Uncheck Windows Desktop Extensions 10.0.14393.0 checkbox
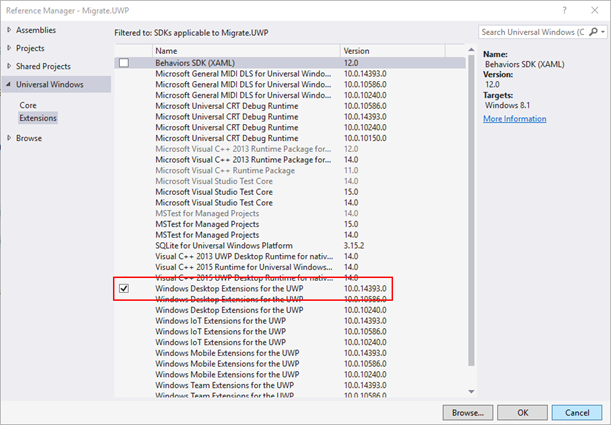Image resolution: width=611 pixels, height=425 pixels. (x=124, y=289)
